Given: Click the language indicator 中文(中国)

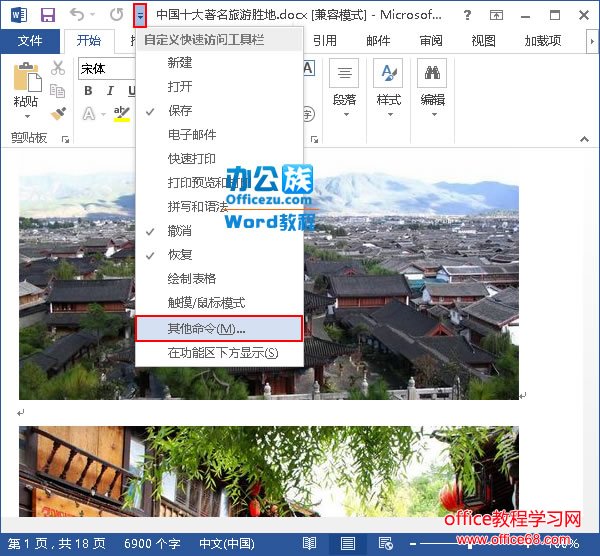Looking at the screenshot, I should [227, 543].
